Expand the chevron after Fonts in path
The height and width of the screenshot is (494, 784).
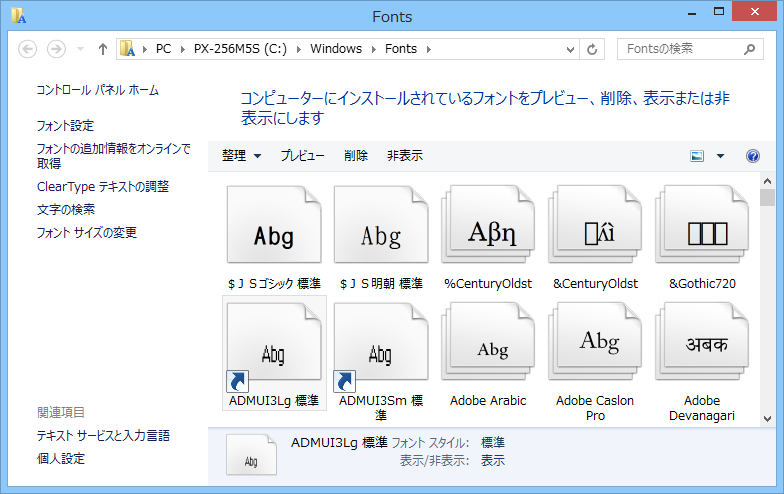pyautogui.click(x=428, y=49)
